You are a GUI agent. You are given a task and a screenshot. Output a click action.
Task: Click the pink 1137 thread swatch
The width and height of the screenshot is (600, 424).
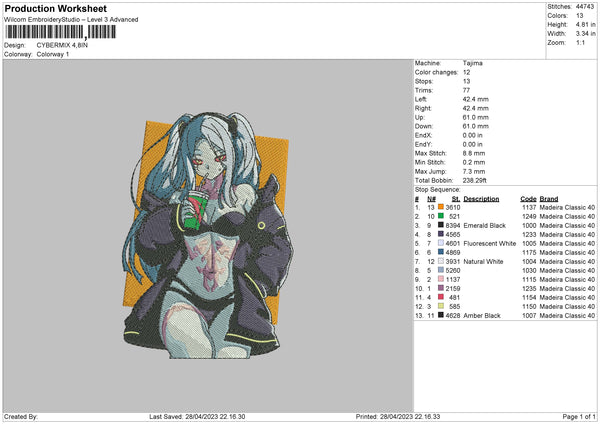[441, 279]
